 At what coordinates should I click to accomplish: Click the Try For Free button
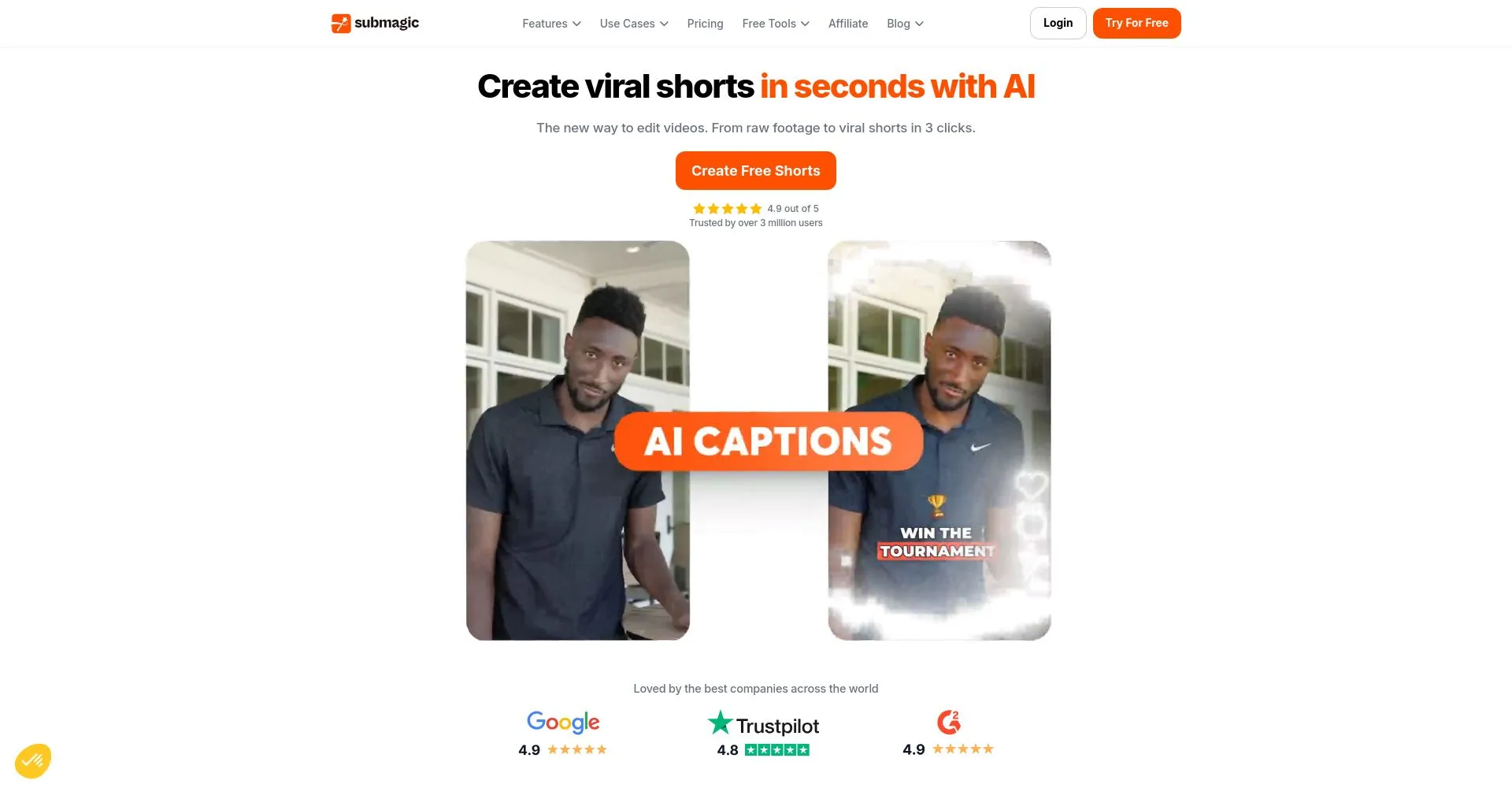click(x=1136, y=23)
